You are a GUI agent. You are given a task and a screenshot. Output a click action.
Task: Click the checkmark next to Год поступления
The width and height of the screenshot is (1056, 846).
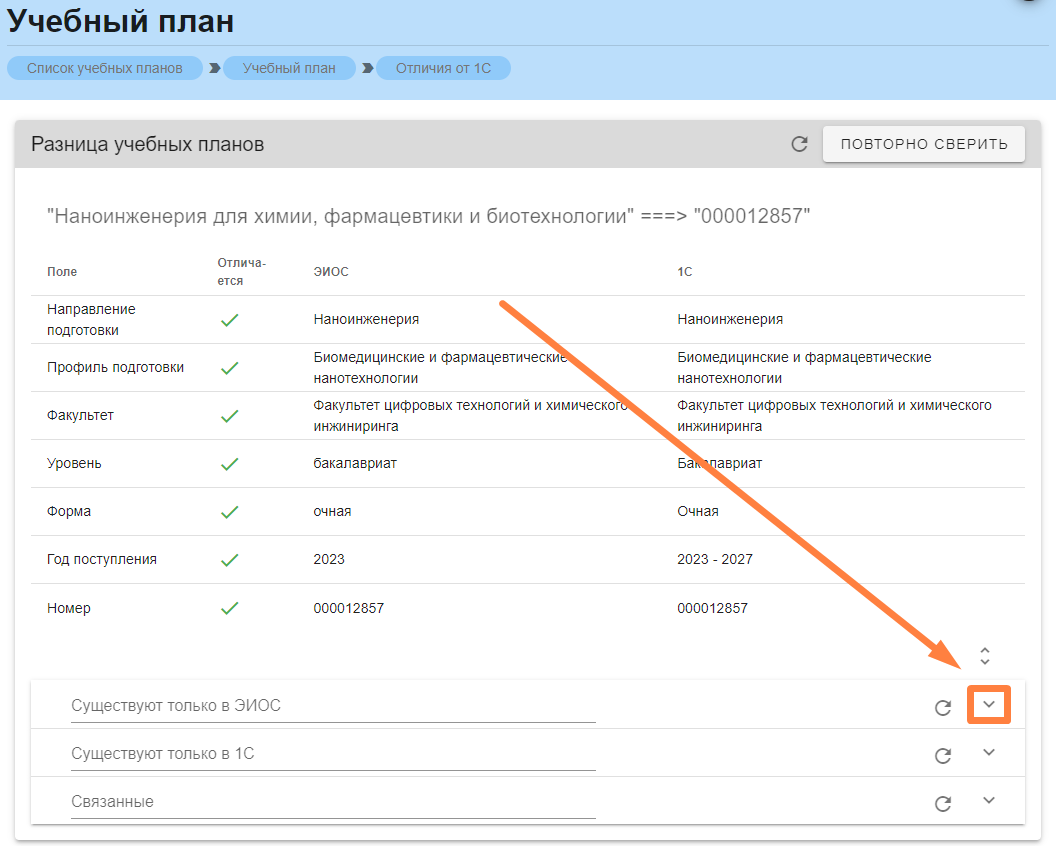(x=230, y=560)
